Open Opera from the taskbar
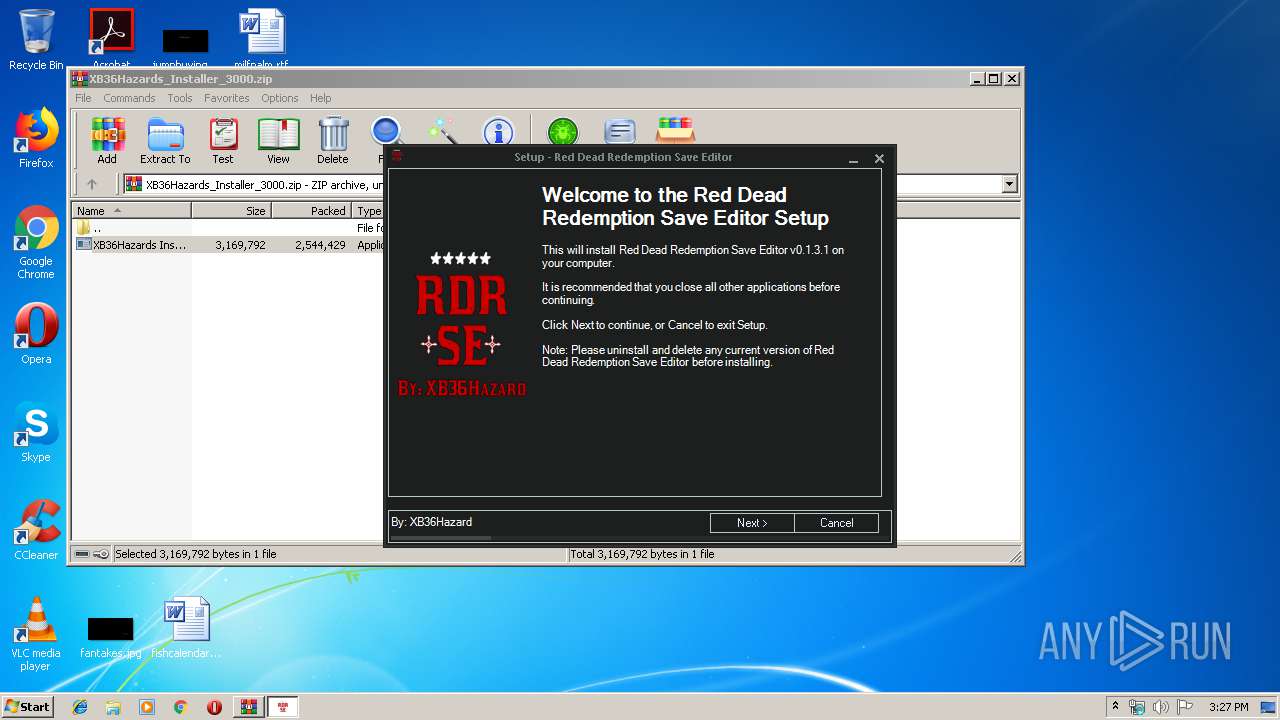1280x720 pixels. click(x=214, y=707)
